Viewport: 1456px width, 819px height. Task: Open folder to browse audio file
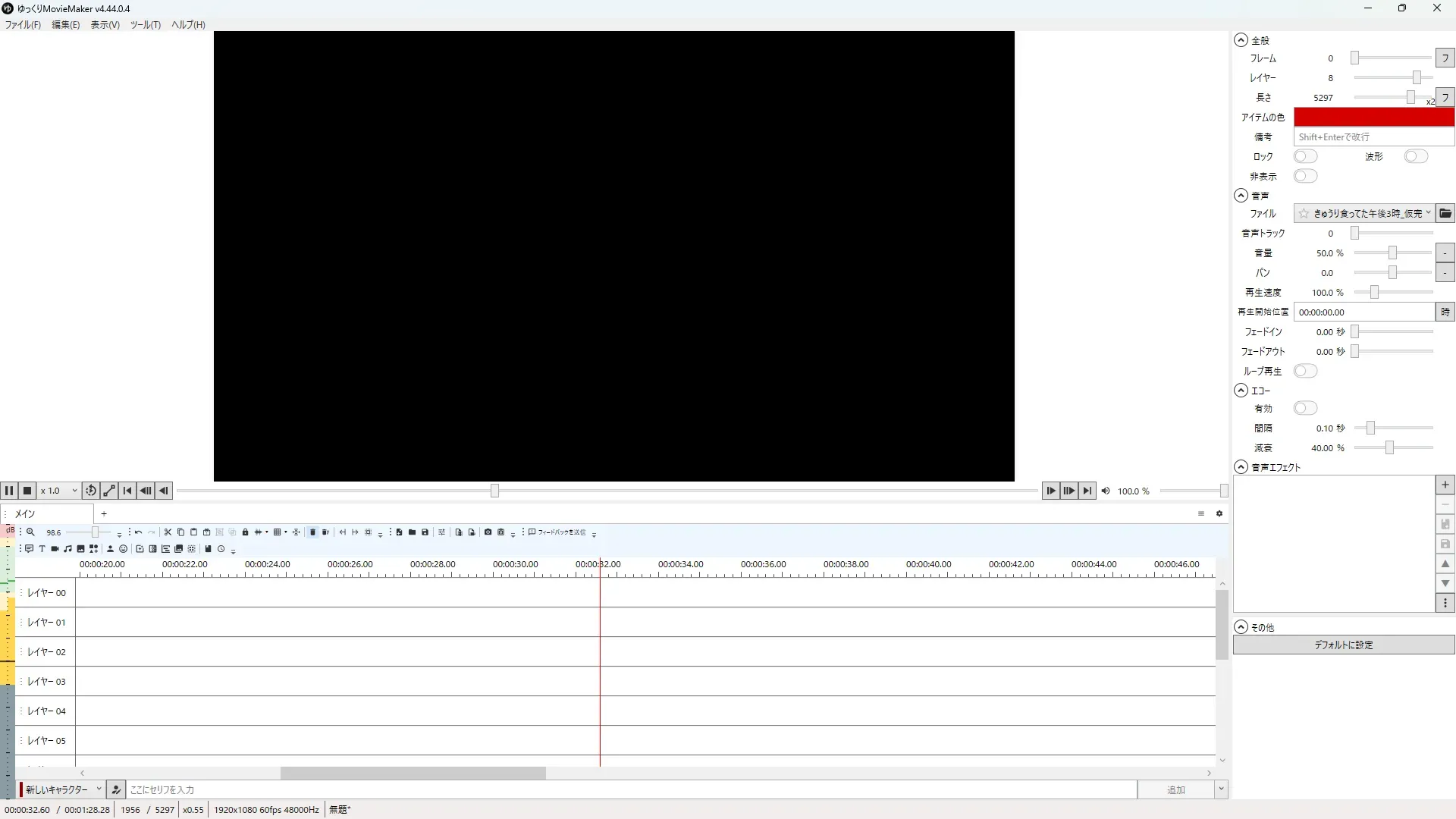[x=1445, y=214]
